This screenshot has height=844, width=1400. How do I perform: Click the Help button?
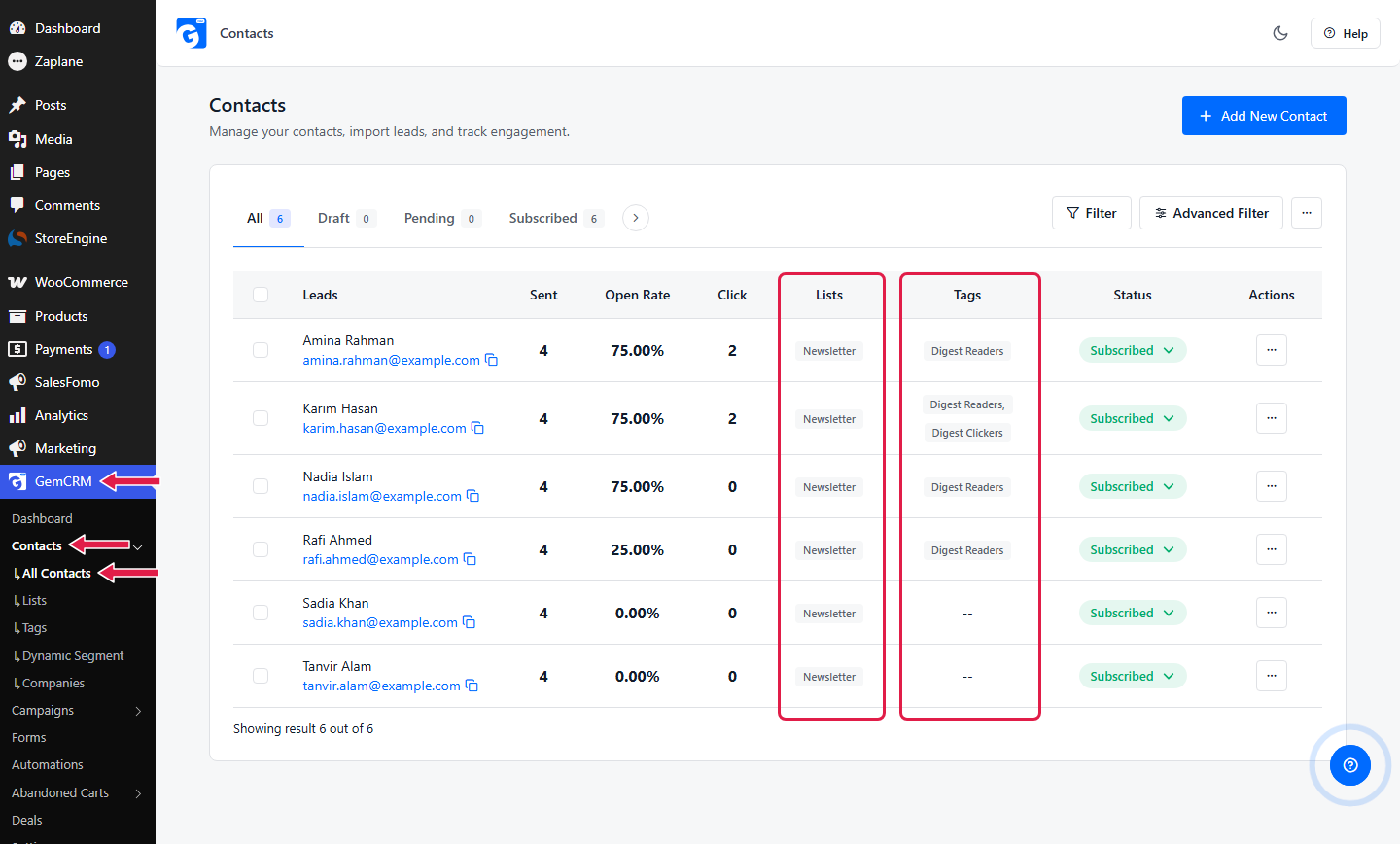(x=1346, y=33)
